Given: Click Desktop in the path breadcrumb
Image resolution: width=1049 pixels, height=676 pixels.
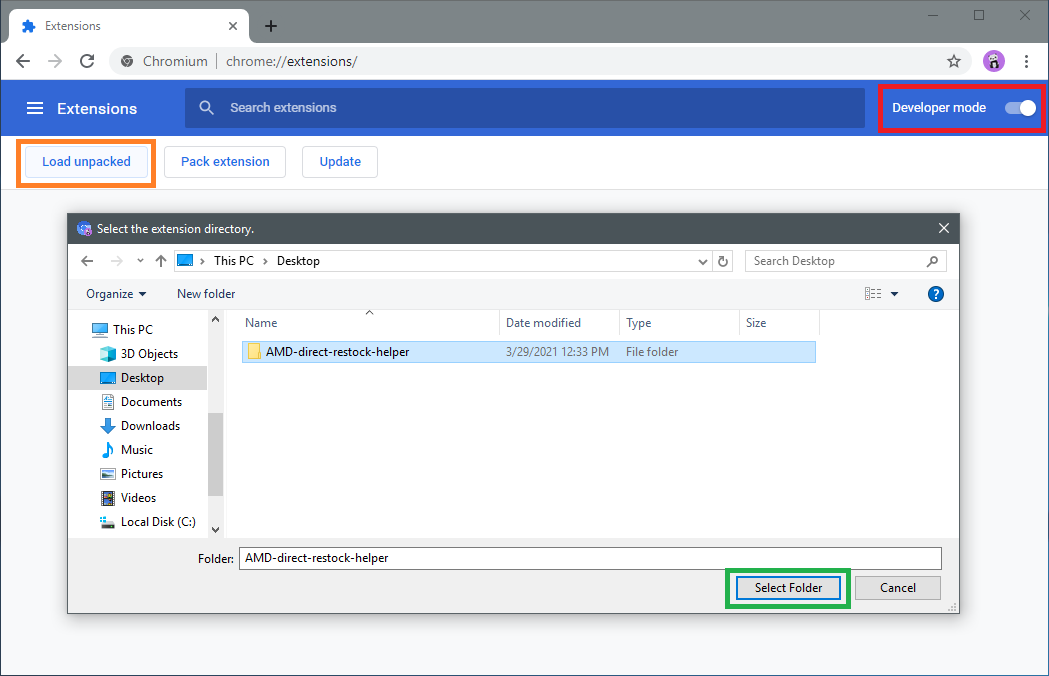Looking at the screenshot, I should [x=298, y=261].
